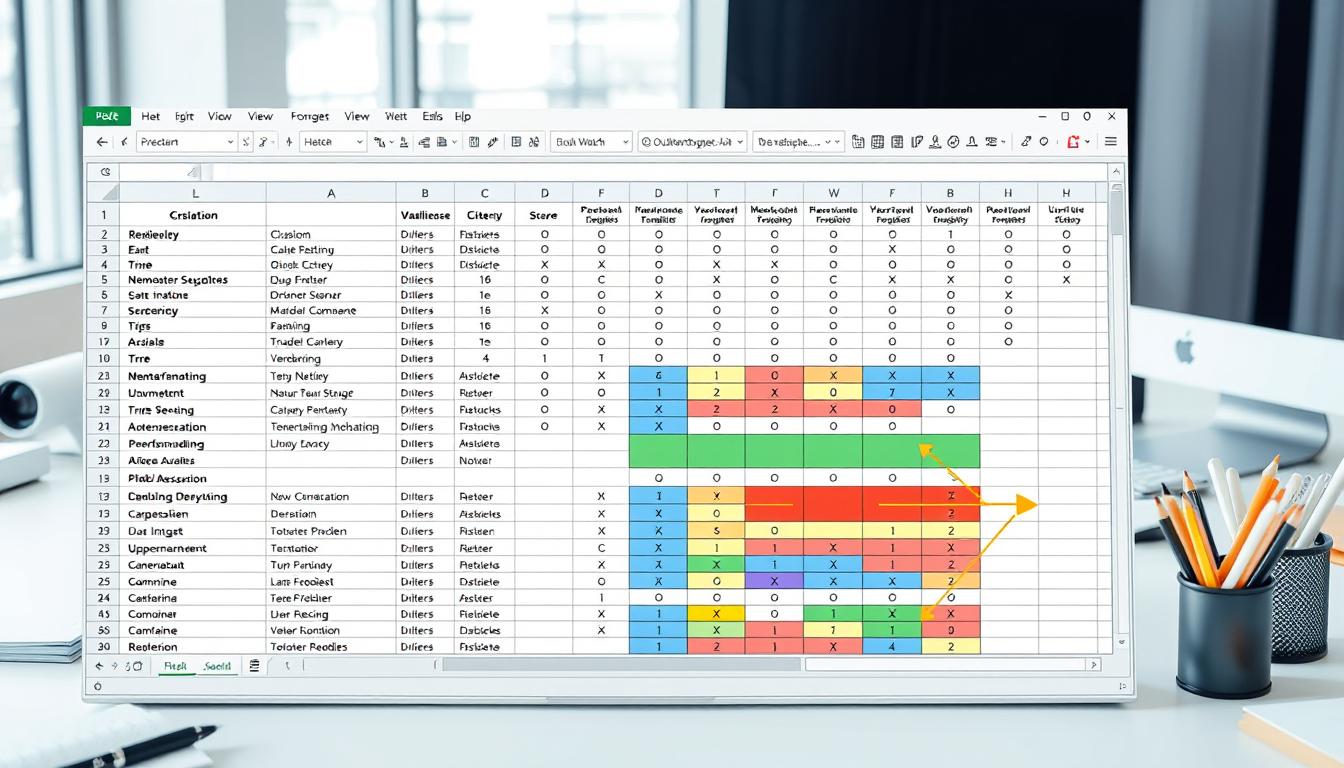
Task: Select row header 45
Action: click(x=103, y=614)
